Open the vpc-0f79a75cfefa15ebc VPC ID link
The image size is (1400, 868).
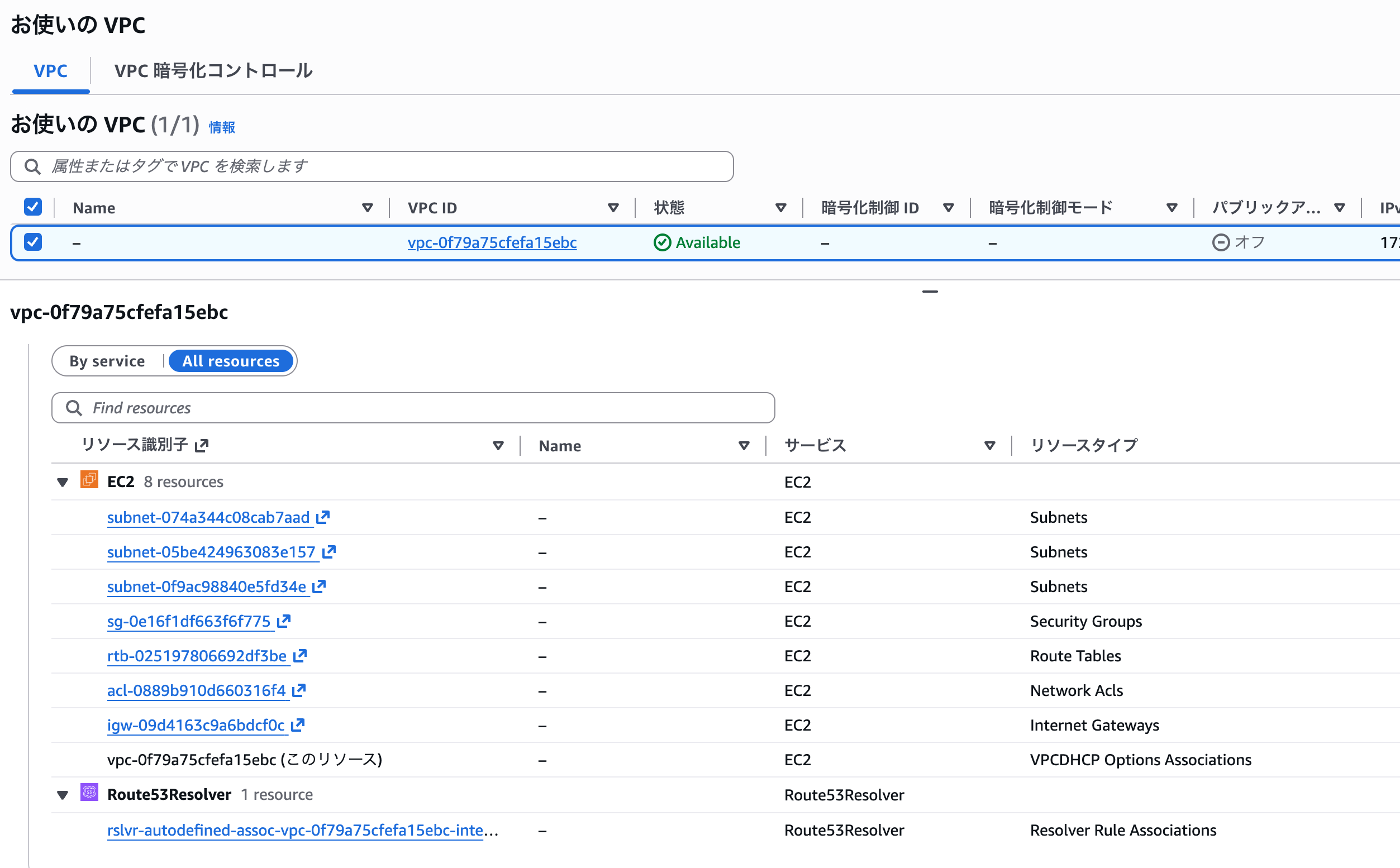(x=492, y=242)
